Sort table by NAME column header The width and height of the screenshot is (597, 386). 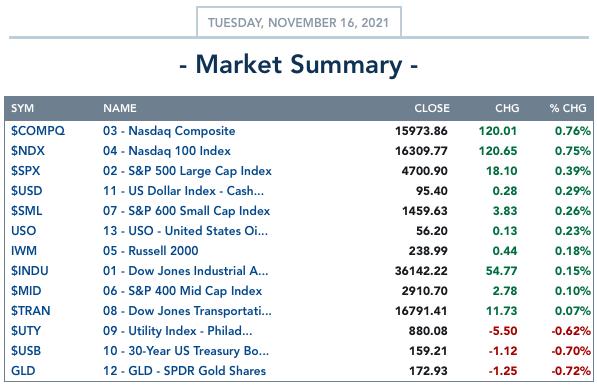120,108
